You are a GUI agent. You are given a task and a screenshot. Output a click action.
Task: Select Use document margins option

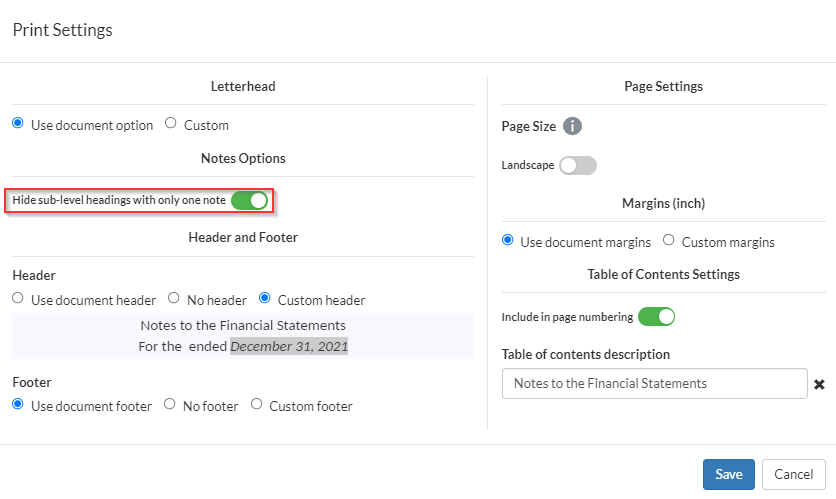pos(507,241)
